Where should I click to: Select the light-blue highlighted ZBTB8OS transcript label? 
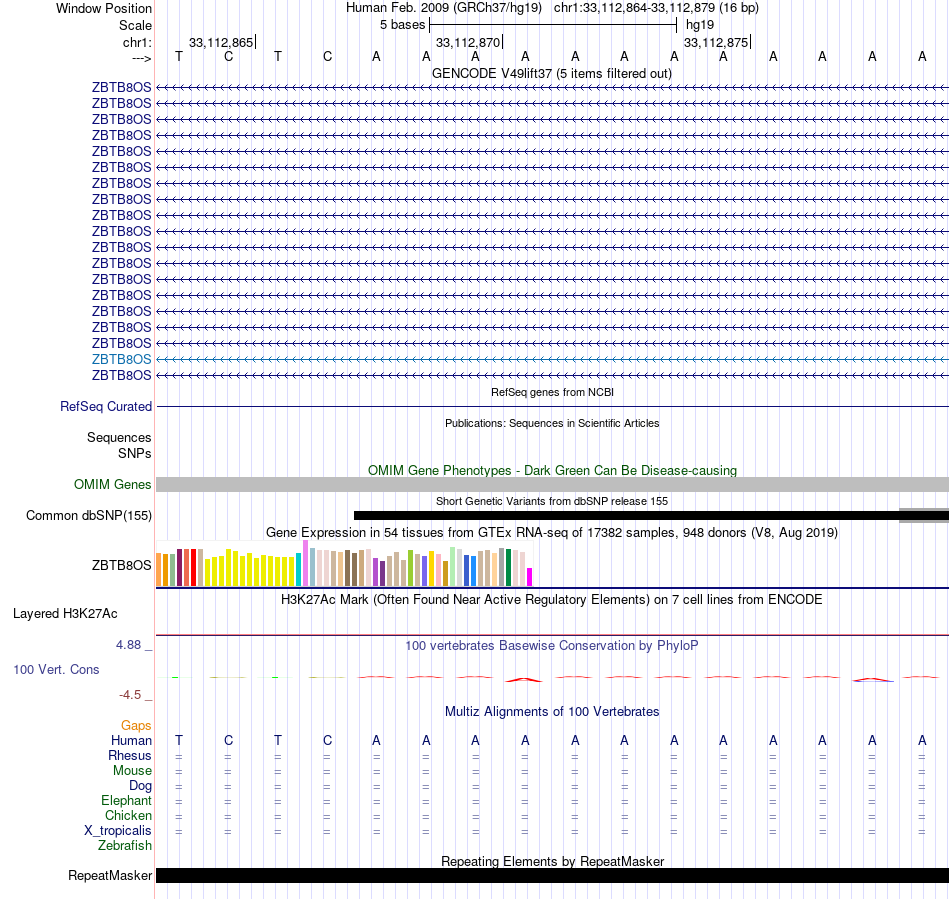click(x=121, y=359)
